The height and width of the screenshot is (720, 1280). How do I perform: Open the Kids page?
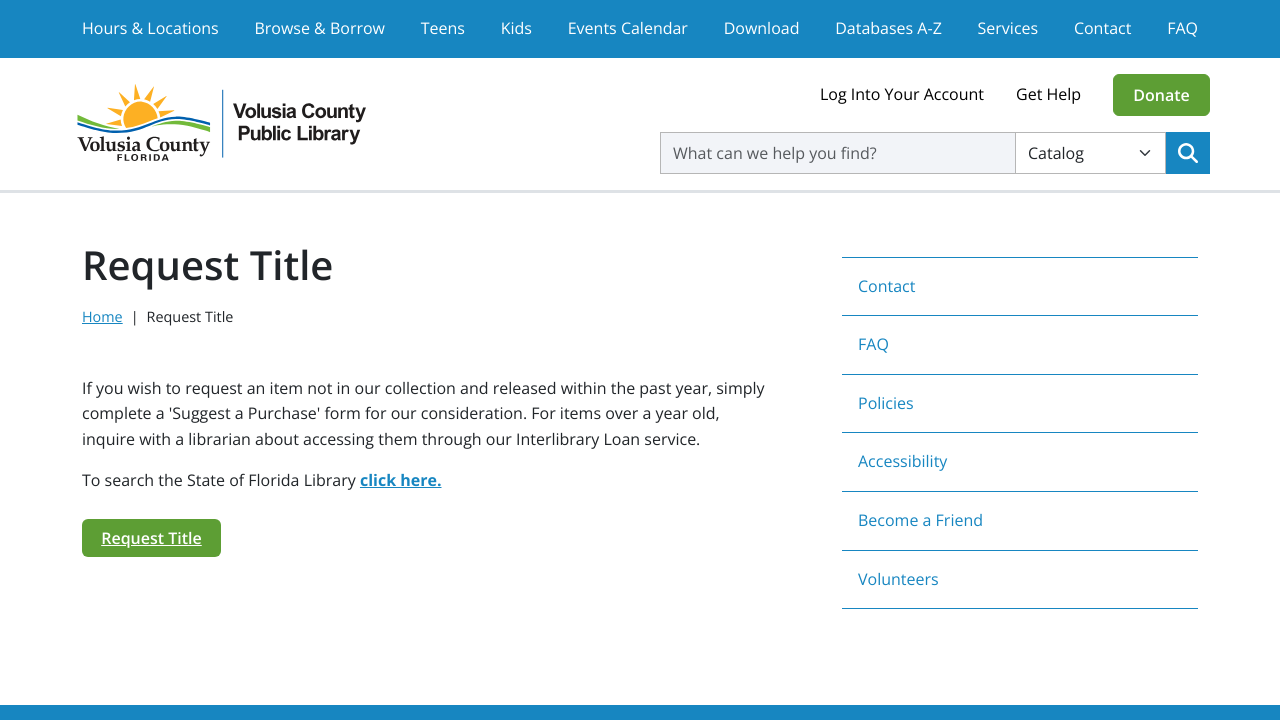[x=516, y=28]
